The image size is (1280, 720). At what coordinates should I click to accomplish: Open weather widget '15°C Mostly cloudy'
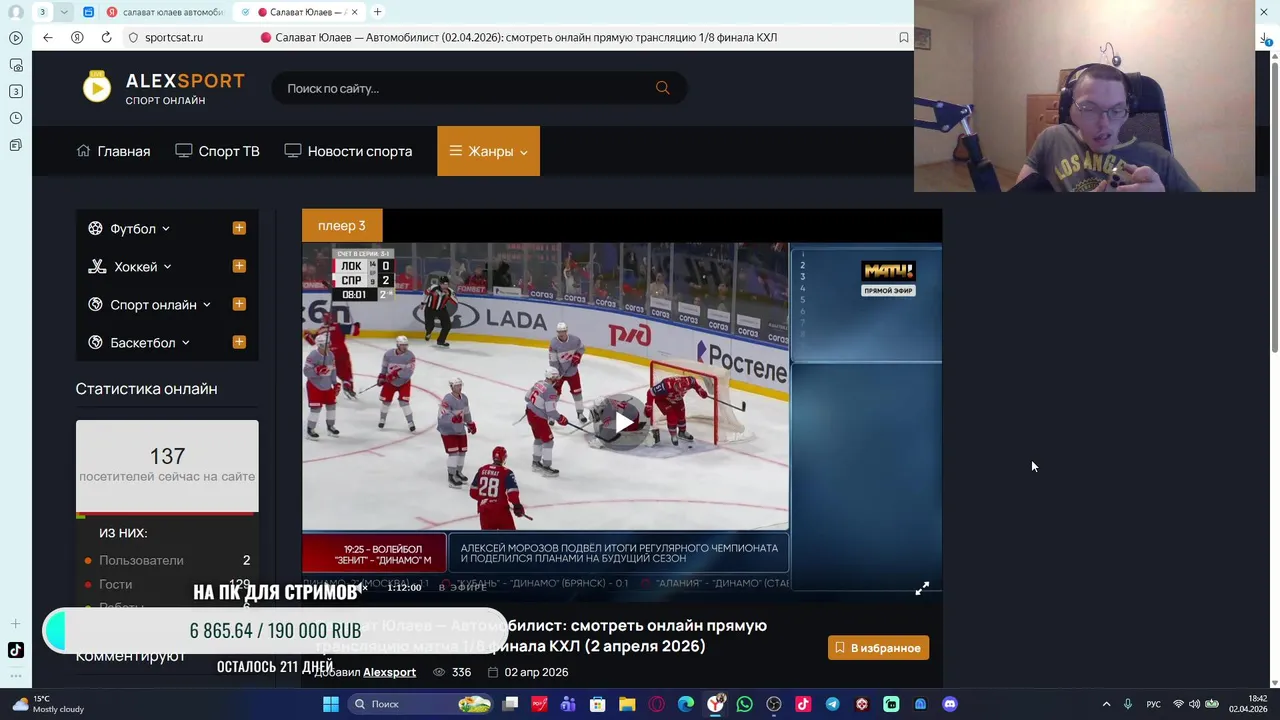click(x=50, y=704)
